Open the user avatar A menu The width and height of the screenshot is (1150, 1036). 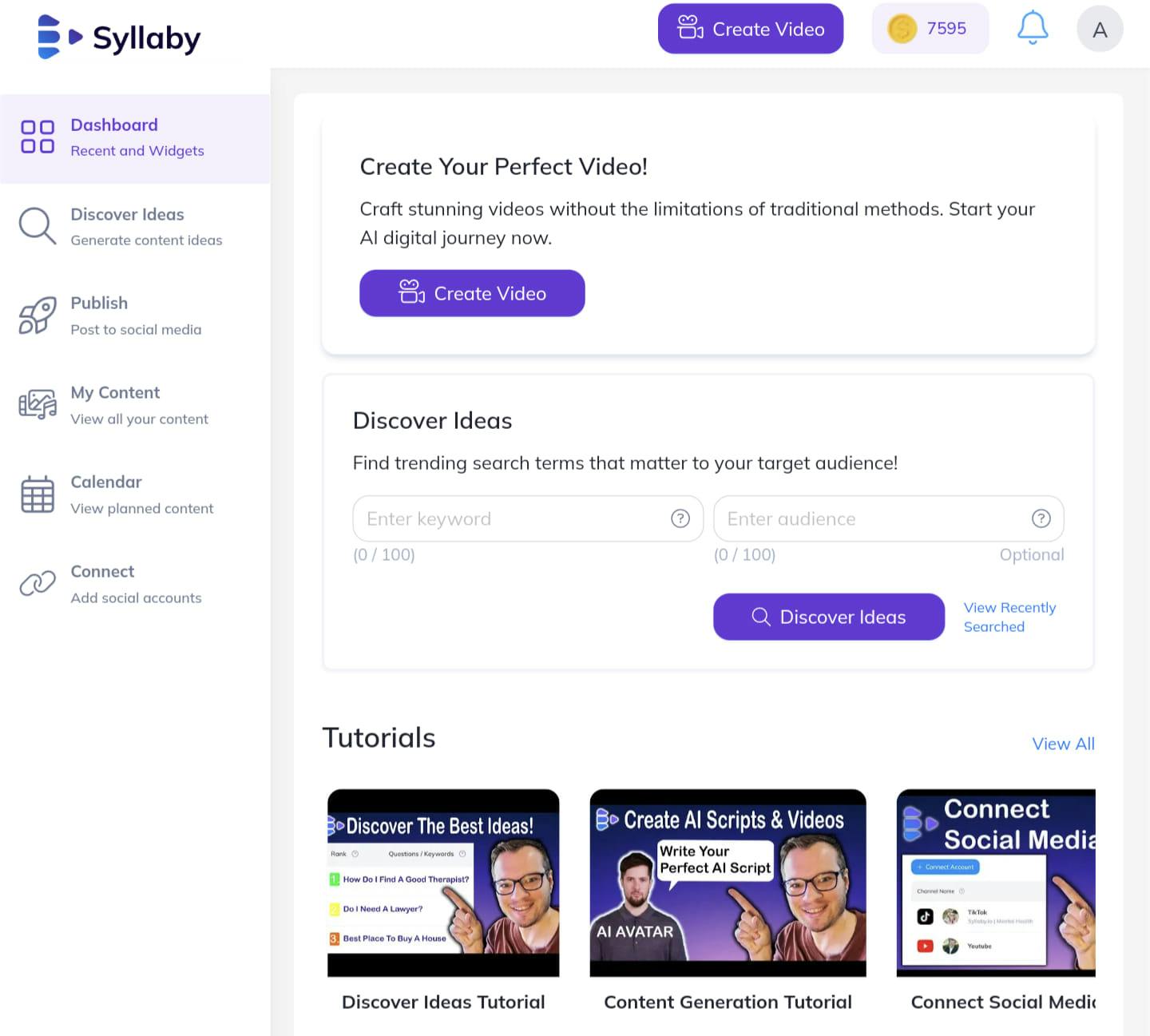1100,30
